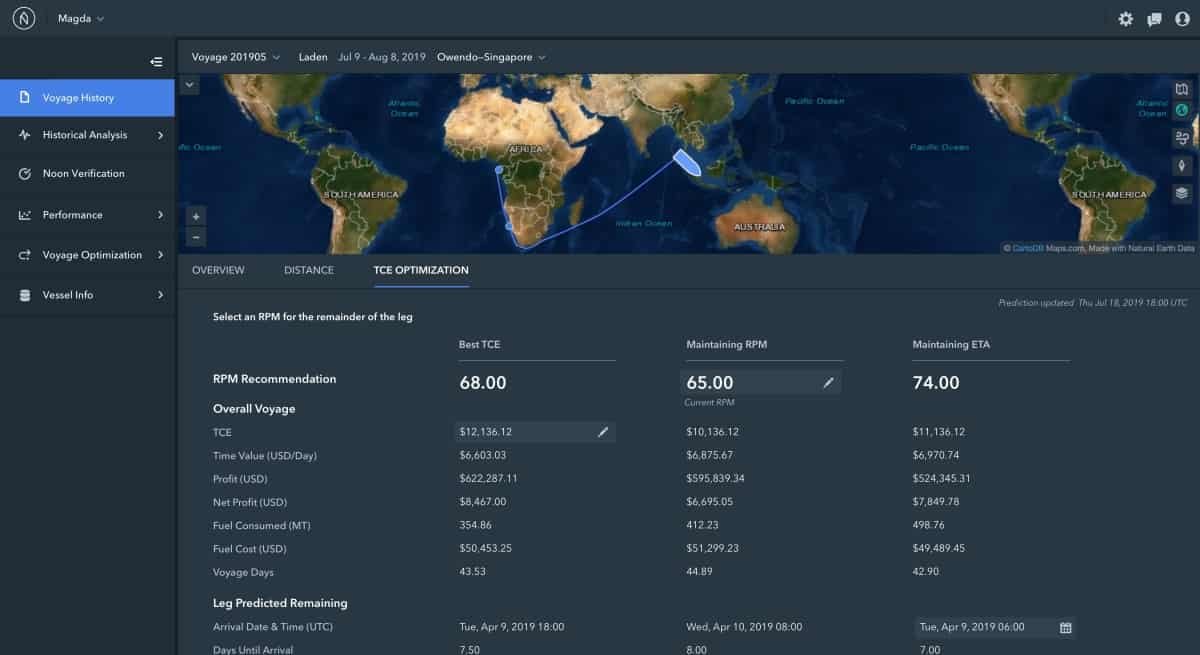Click the Owendo departure point on route
This screenshot has height=655, width=1200.
coord(498,170)
